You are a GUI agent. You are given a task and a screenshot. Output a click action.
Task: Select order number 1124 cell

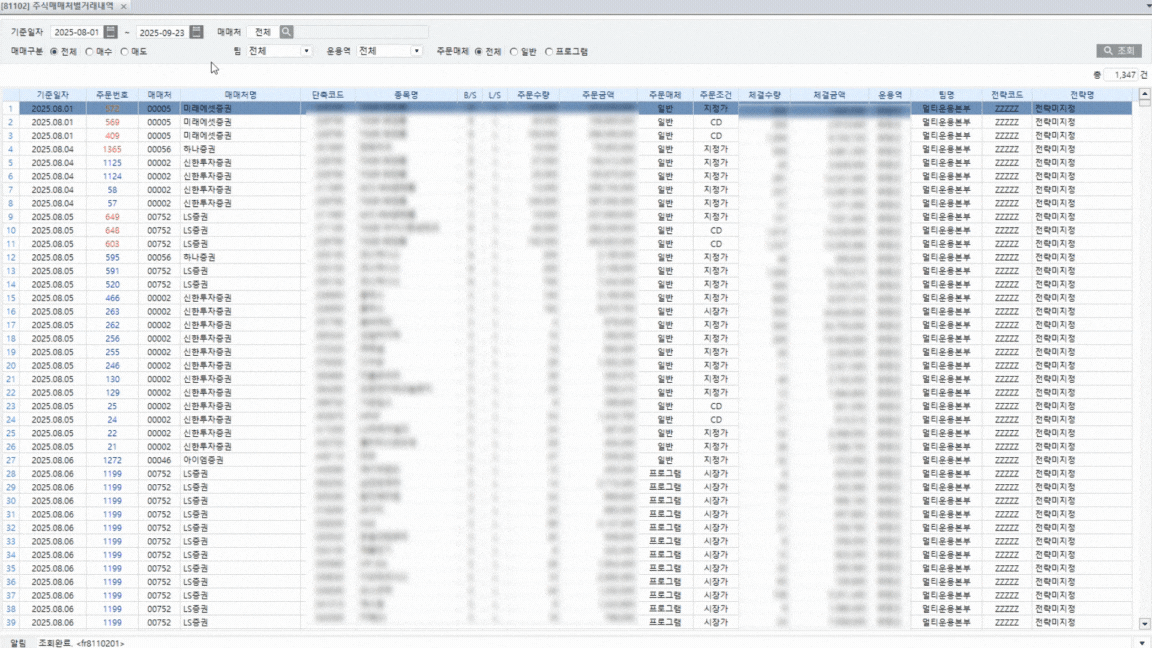(112, 176)
